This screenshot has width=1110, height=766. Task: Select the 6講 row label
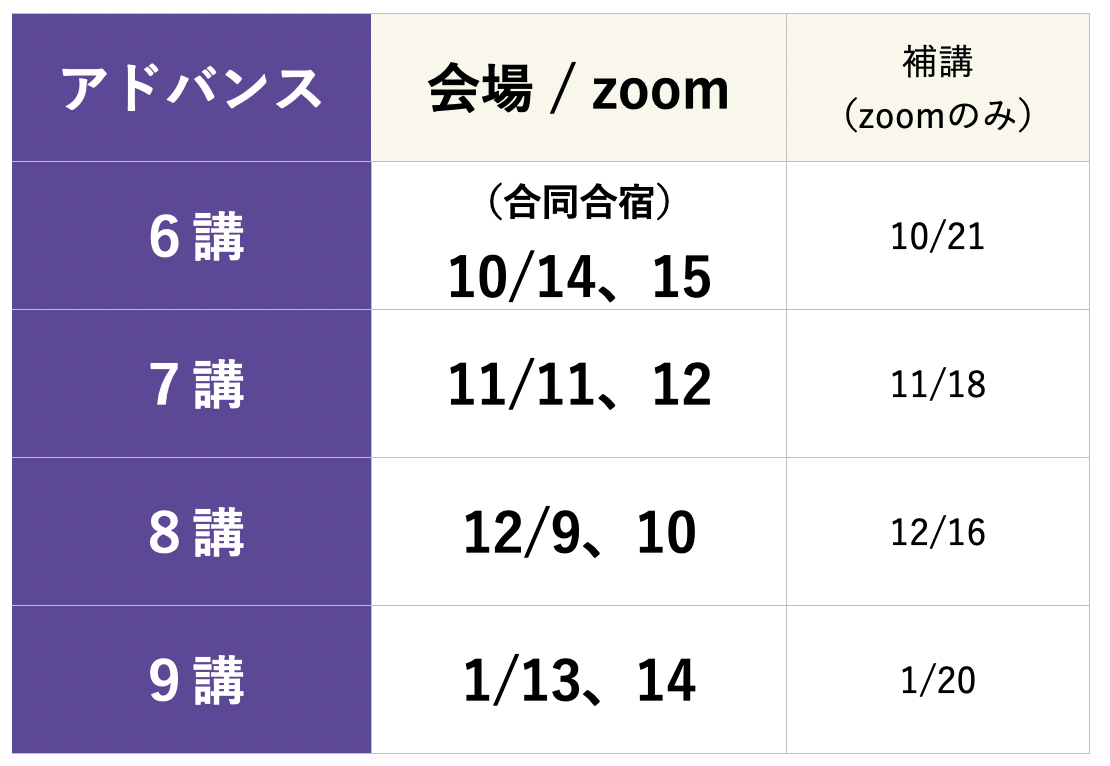click(196, 238)
